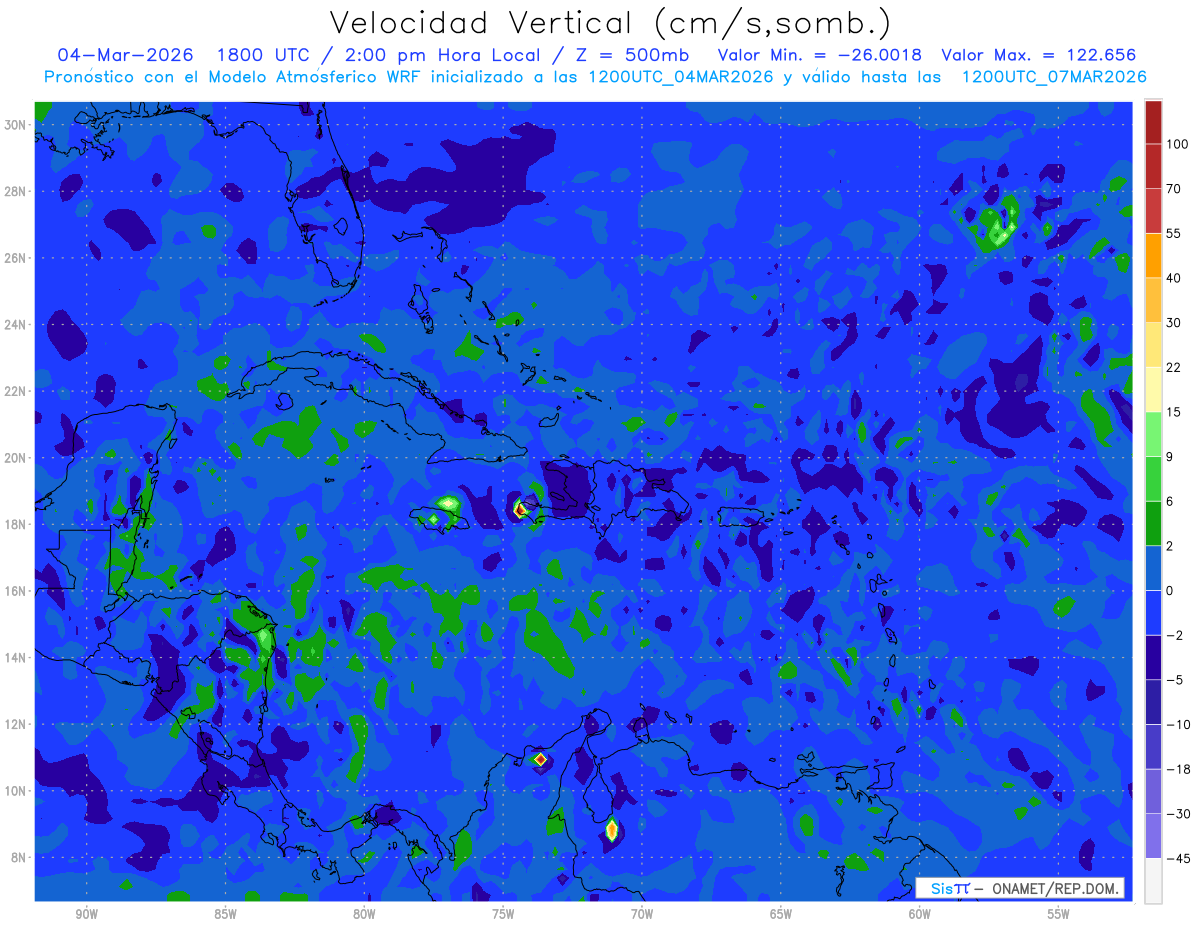Click the 75W longitude label
The image size is (1200, 927).
click(503, 914)
